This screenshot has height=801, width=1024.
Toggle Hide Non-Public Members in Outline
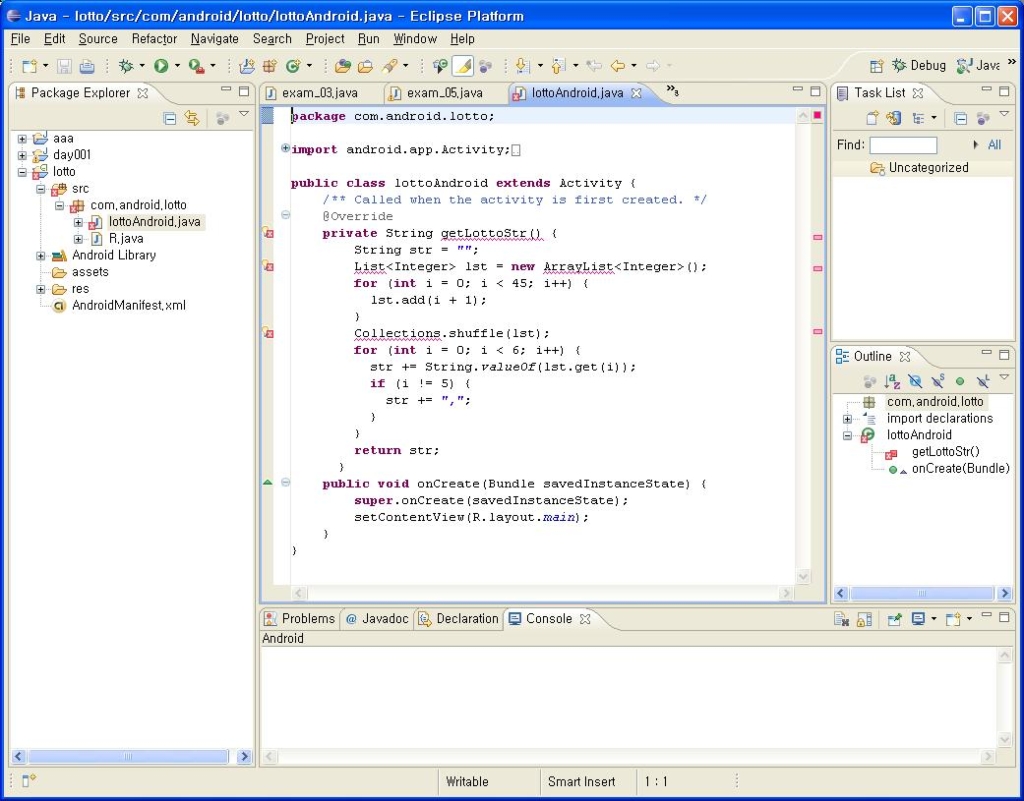click(960, 381)
